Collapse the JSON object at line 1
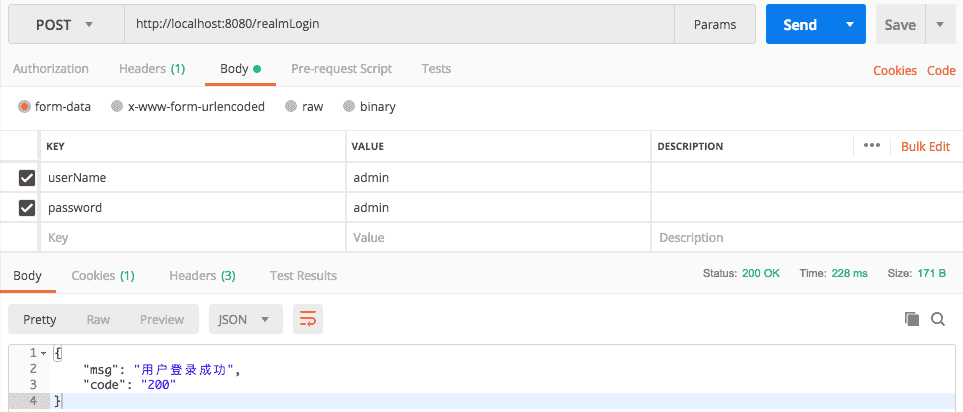963x412 pixels. pos(43,353)
